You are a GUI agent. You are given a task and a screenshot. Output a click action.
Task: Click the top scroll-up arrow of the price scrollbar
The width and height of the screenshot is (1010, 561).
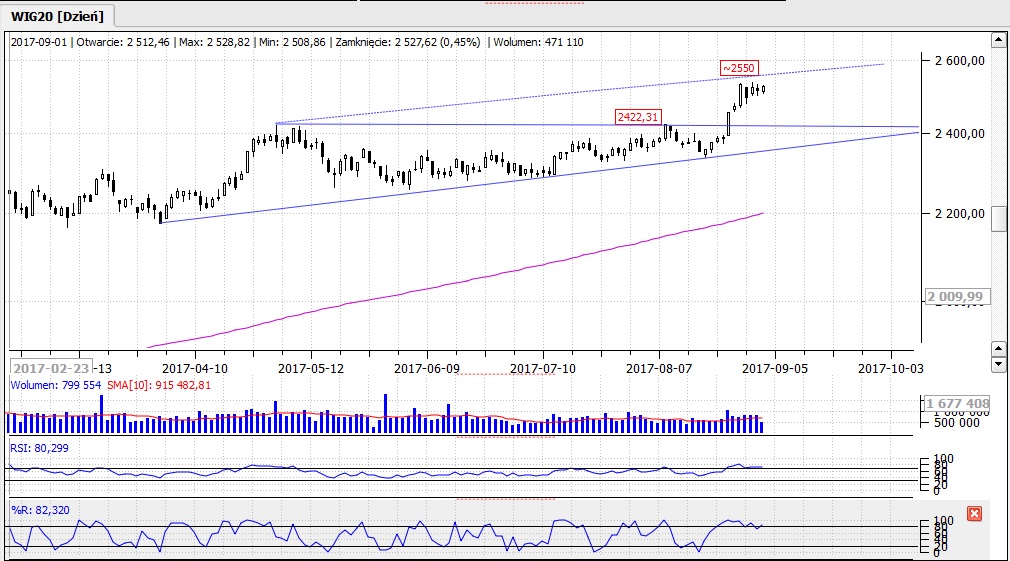997,40
